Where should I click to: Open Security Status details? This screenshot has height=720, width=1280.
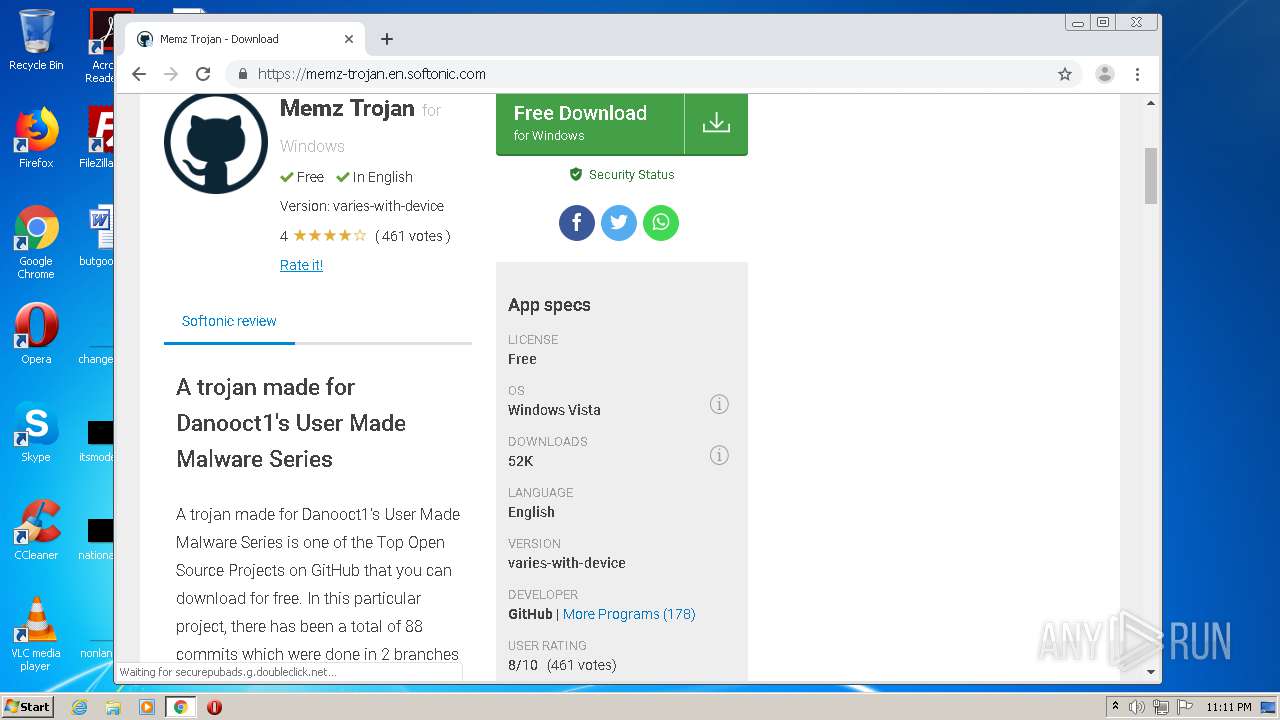pos(621,174)
